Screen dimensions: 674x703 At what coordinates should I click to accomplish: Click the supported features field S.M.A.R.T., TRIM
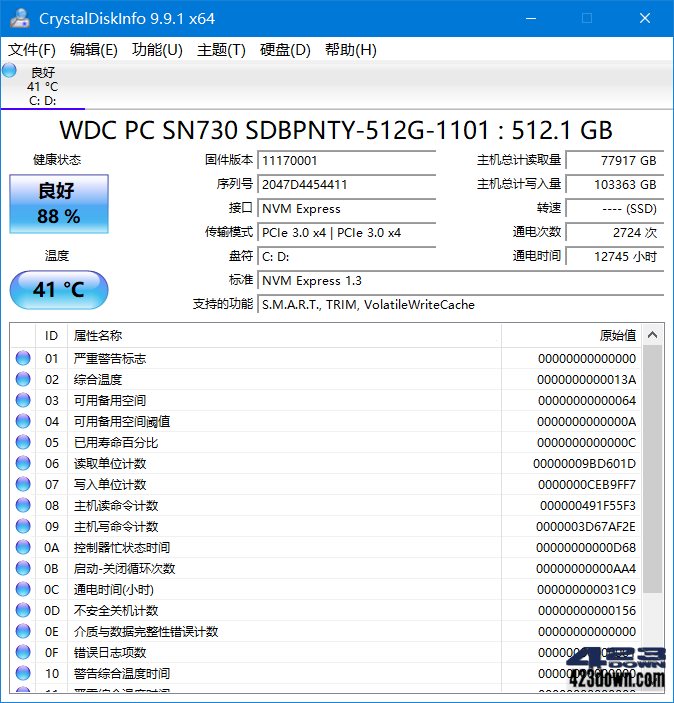pyautogui.click(x=461, y=305)
